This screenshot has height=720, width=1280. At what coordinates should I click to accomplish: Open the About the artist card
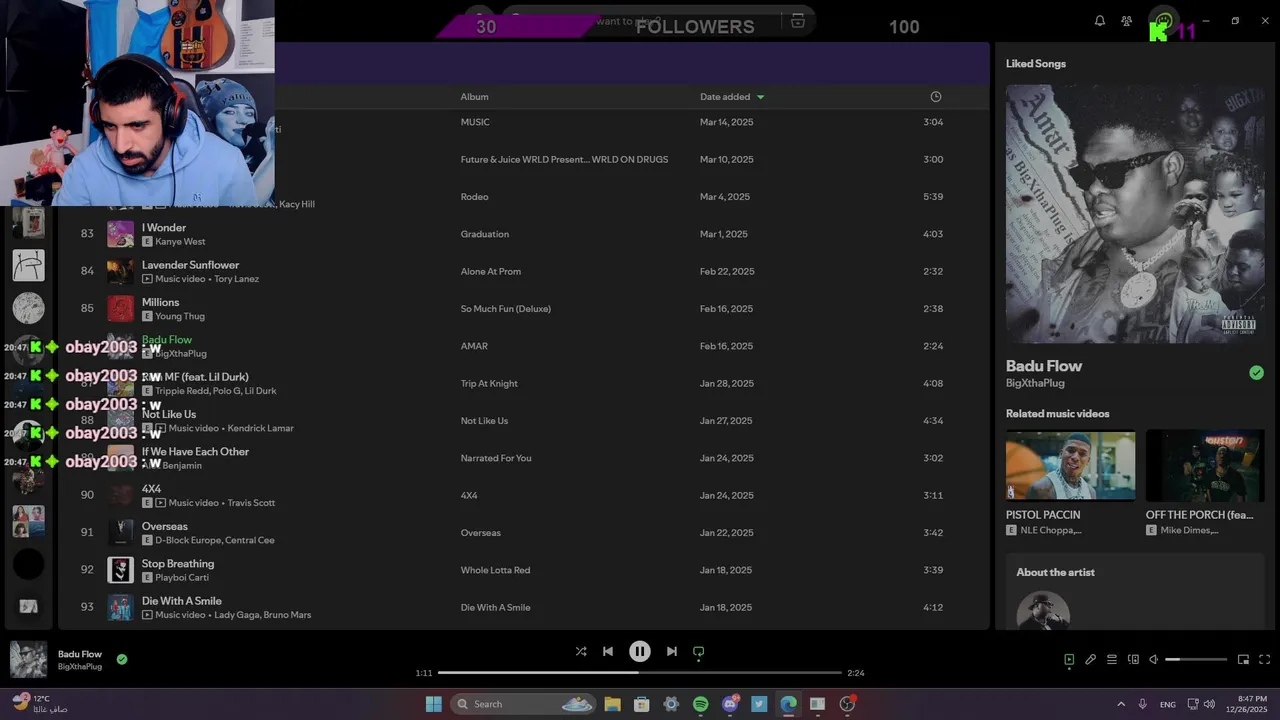pos(1135,592)
